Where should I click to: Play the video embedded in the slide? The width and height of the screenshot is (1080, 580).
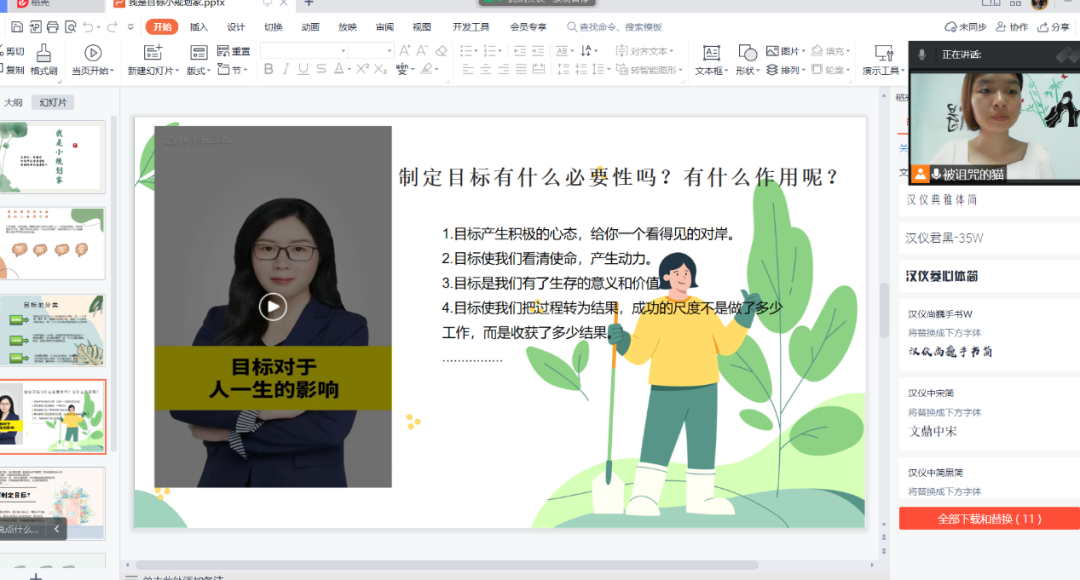pyautogui.click(x=273, y=307)
